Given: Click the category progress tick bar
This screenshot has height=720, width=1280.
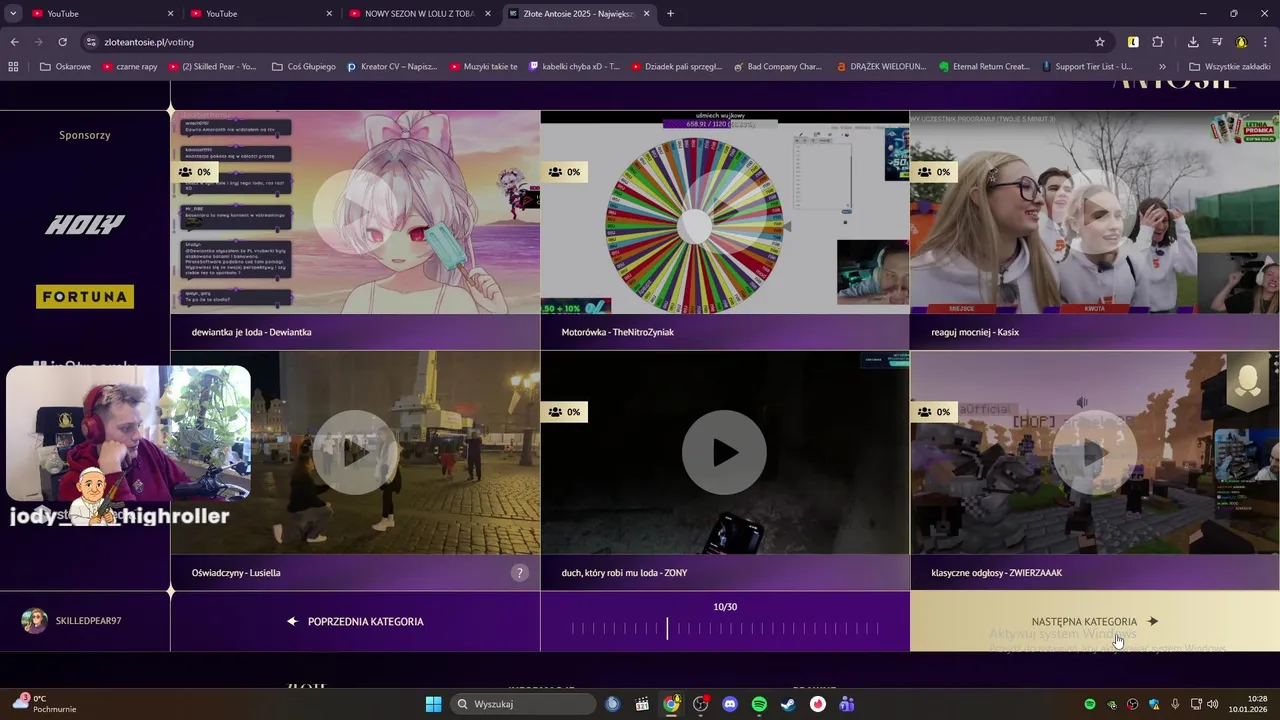Looking at the screenshot, I should [725, 628].
